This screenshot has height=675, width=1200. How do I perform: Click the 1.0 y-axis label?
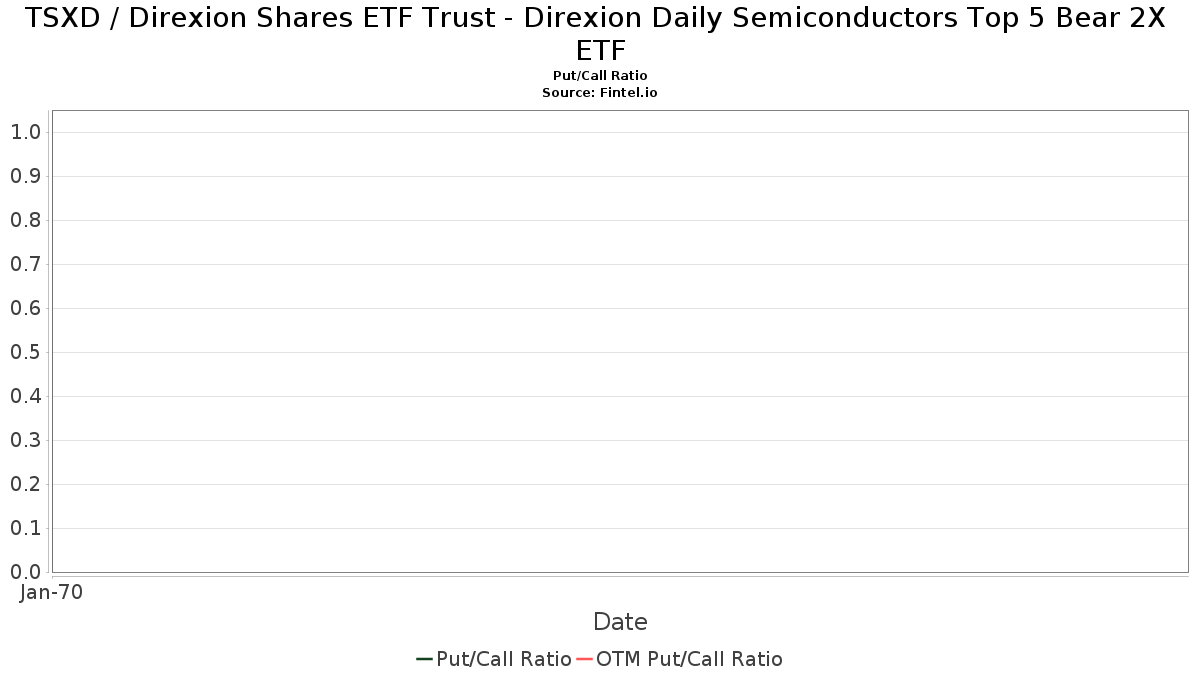tap(25, 132)
